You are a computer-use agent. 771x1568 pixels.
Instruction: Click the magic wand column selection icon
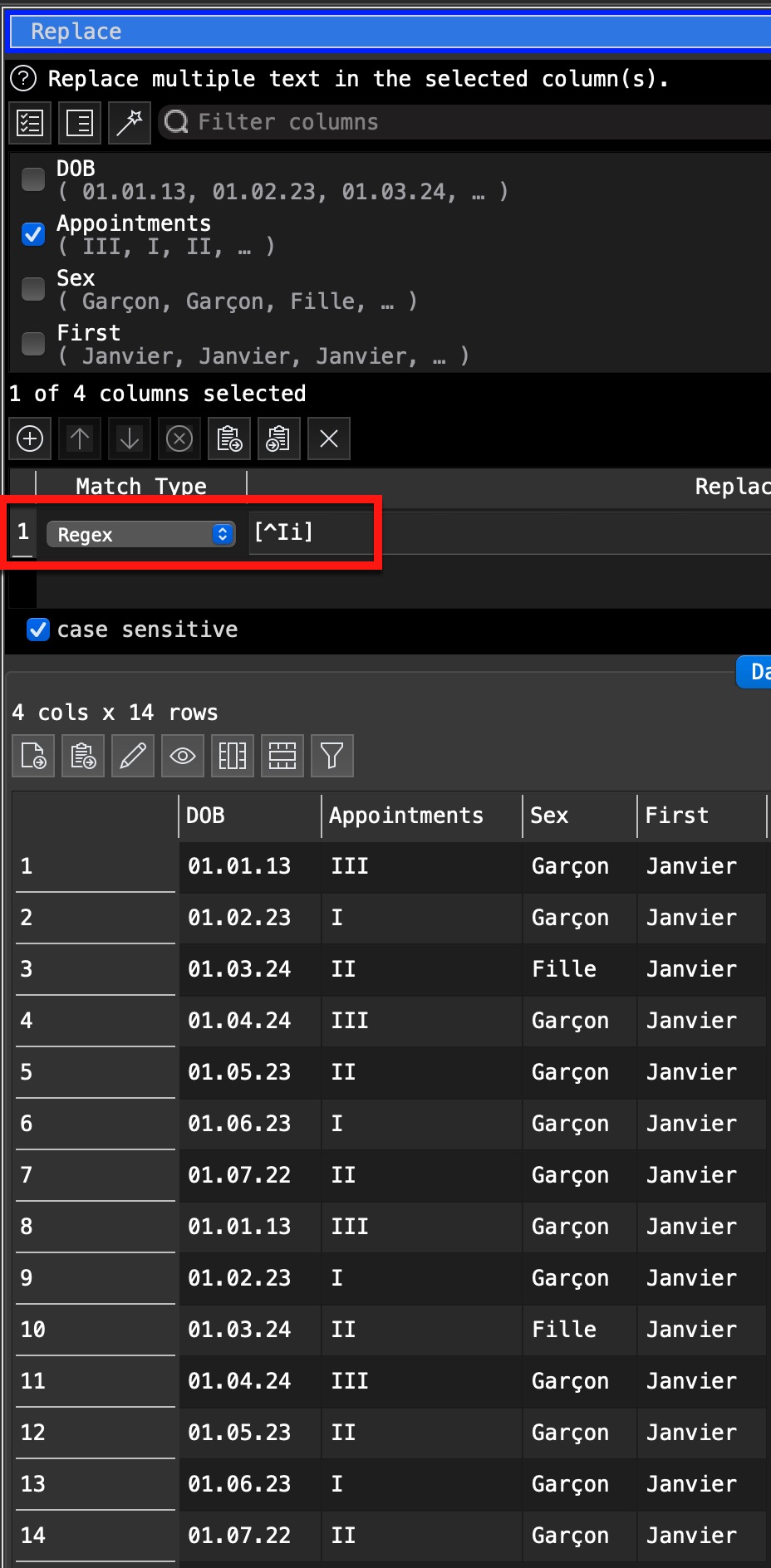pos(130,123)
